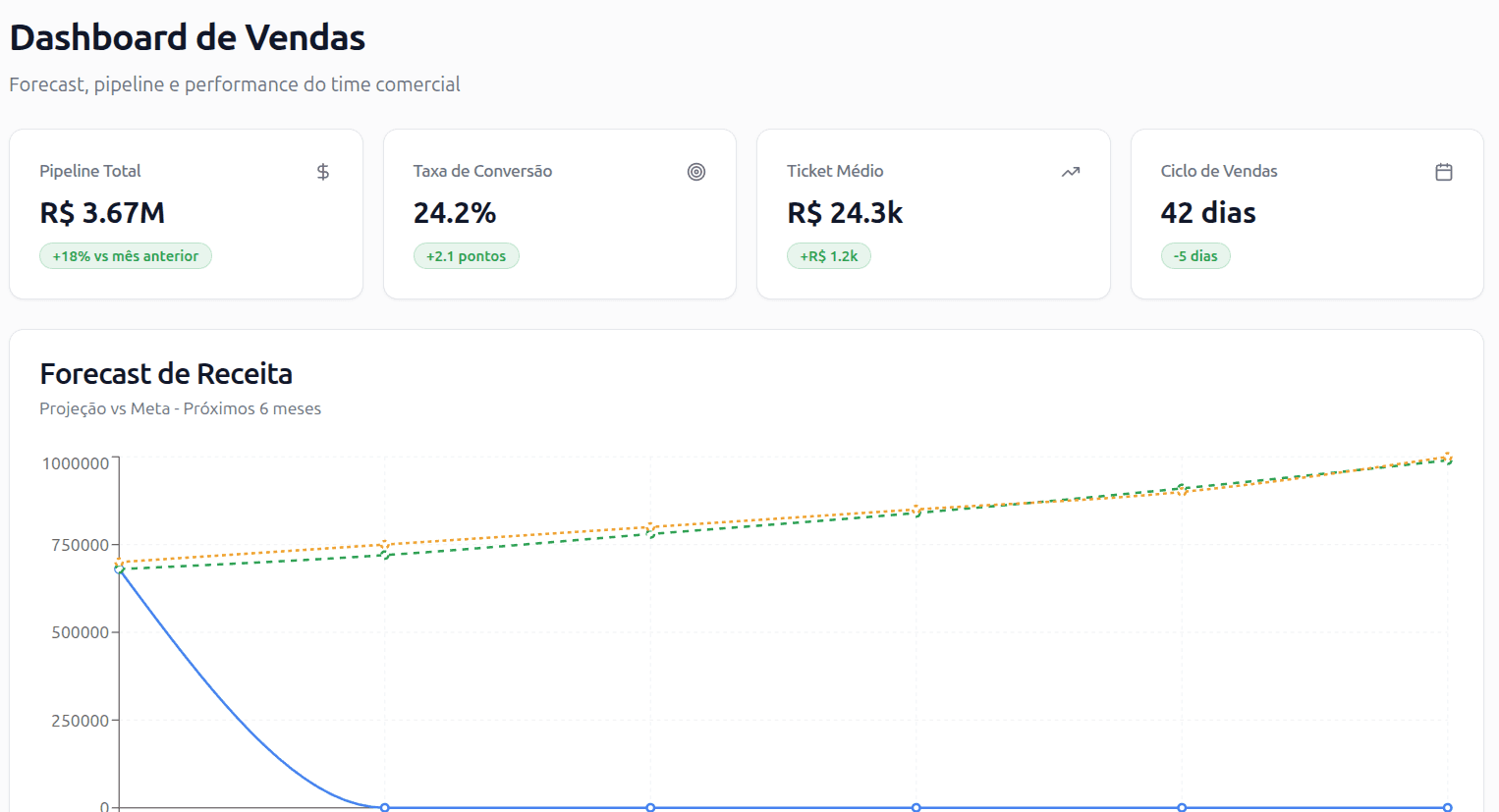Click the '-5 dias' badge
This screenshot has height=812, width=1499.
tap(1195, 255)
